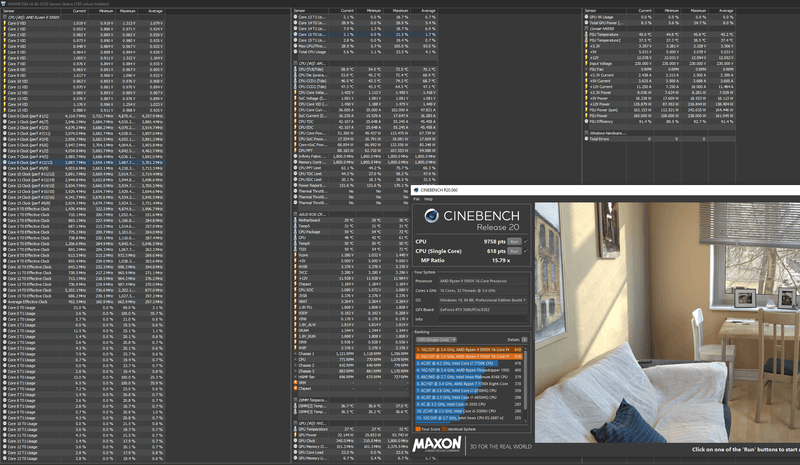Click the CPU PPT power icon
The height and width of the screenshot is (465, 800).
tap(295, 151)
